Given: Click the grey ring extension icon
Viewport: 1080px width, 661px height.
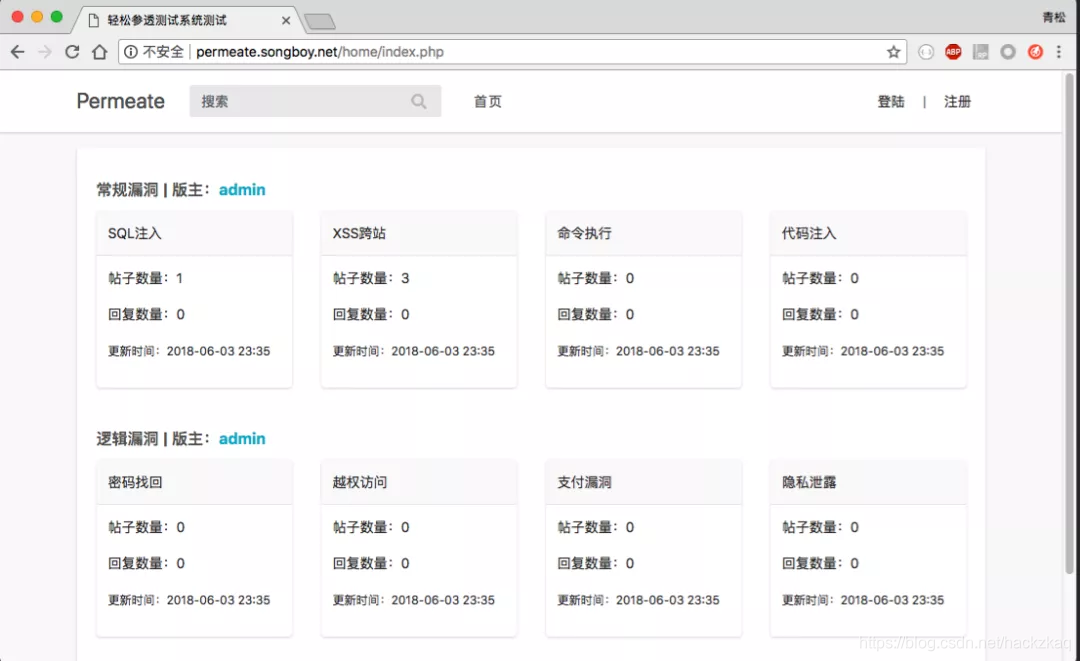Looking at the screenshot, I should point(1008,52).
